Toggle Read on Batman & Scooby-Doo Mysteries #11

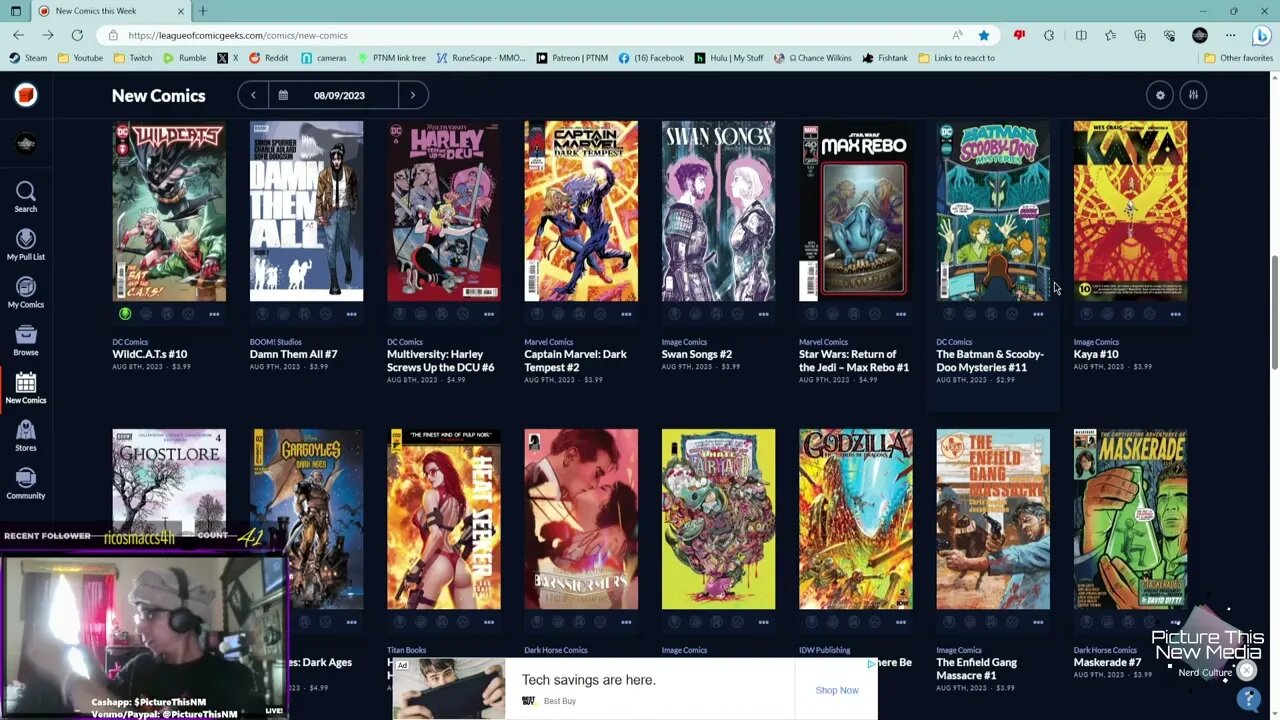coord(991,314)
